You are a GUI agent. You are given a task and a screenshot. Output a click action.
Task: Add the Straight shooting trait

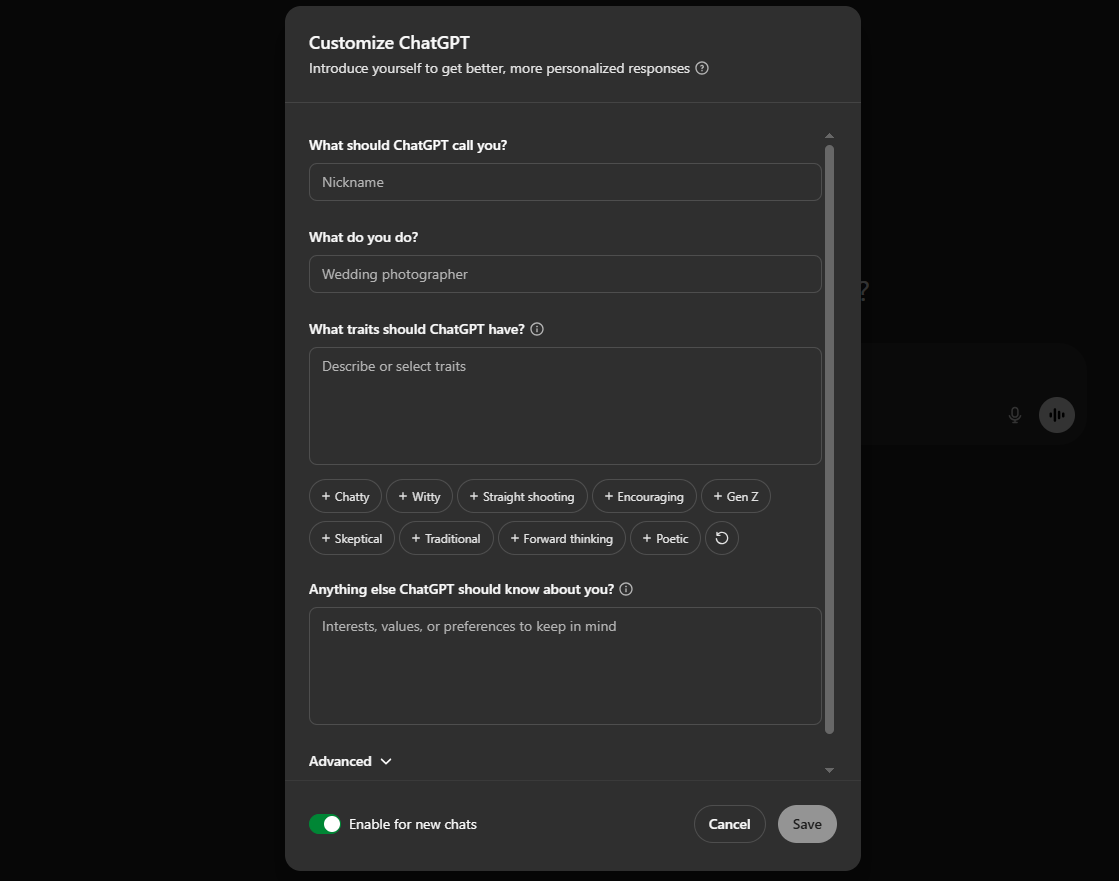point(522,496)
